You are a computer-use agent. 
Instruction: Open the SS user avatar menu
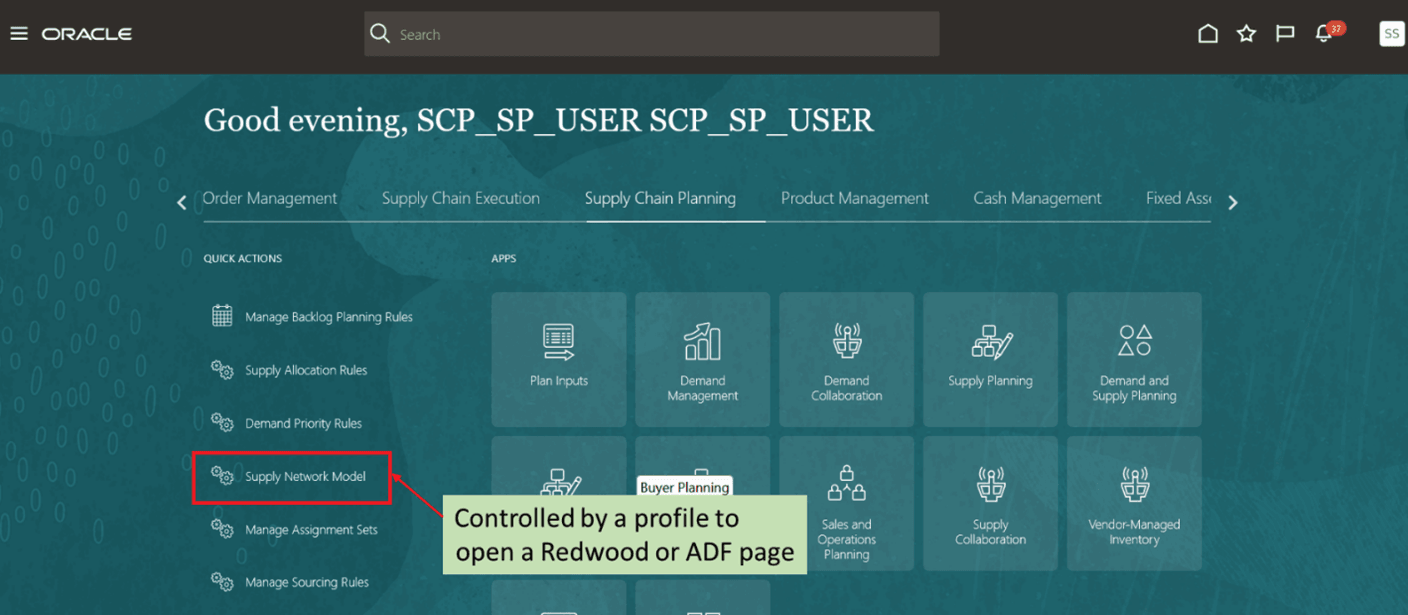1391,33
